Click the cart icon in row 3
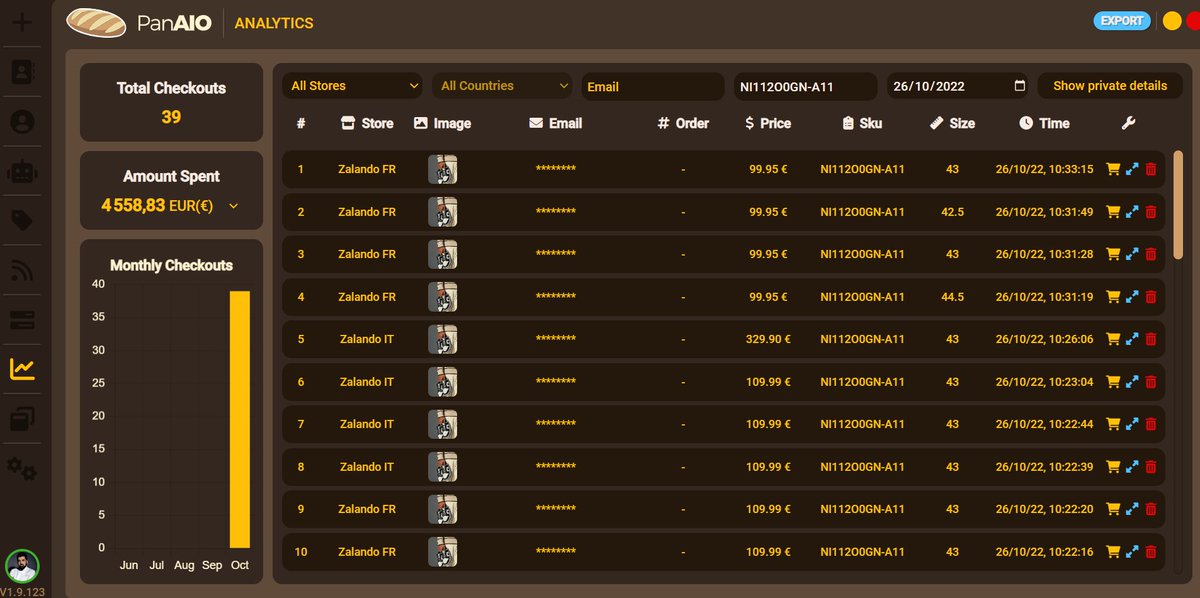 (x=1112, y=254)
